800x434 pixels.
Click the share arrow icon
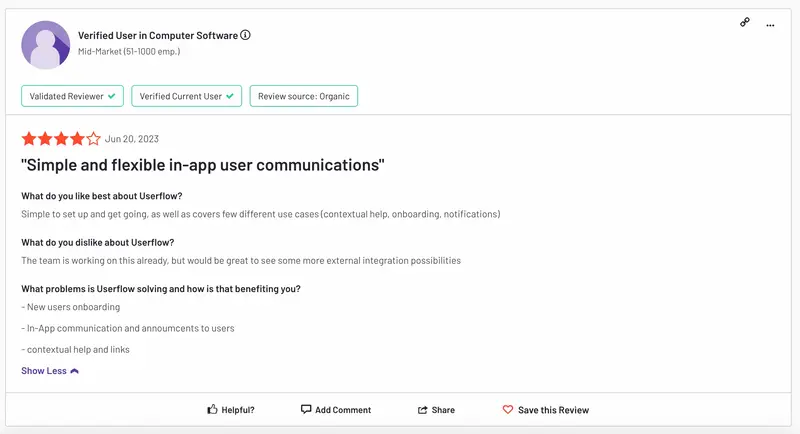pyautogui.click(x=422, y=410)
